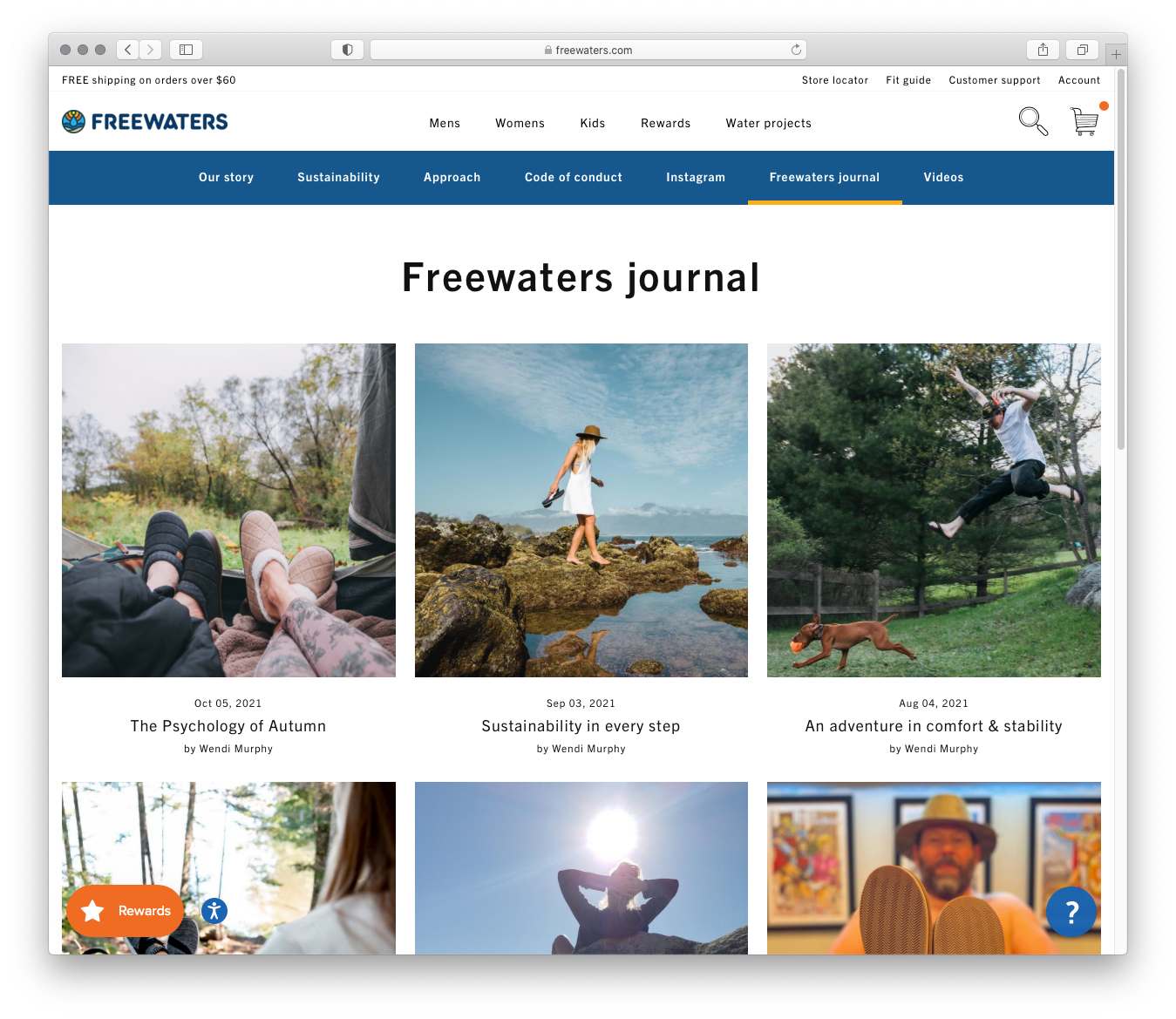
Task: Open the Mens menu
Action: [445, 123]
